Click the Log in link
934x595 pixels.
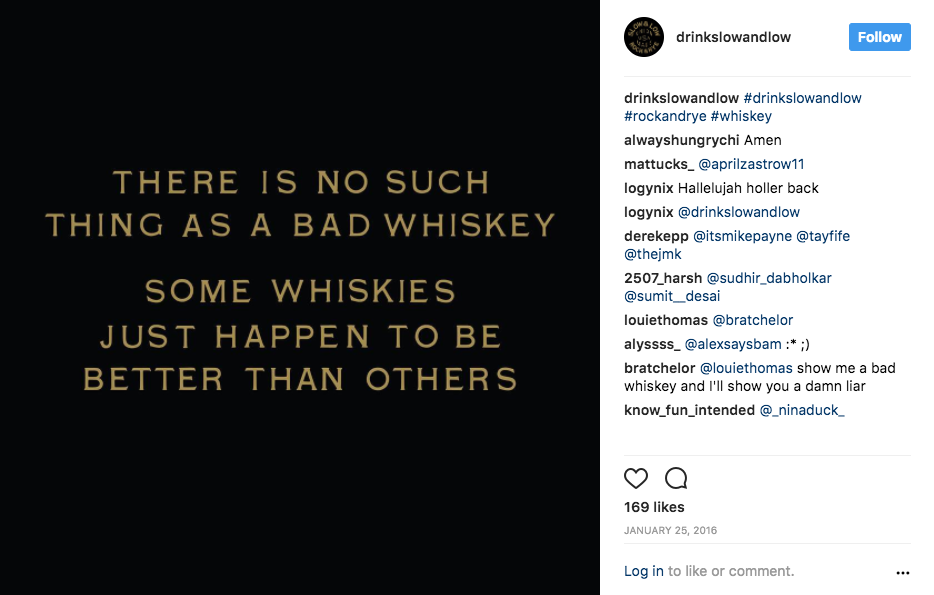643,571
